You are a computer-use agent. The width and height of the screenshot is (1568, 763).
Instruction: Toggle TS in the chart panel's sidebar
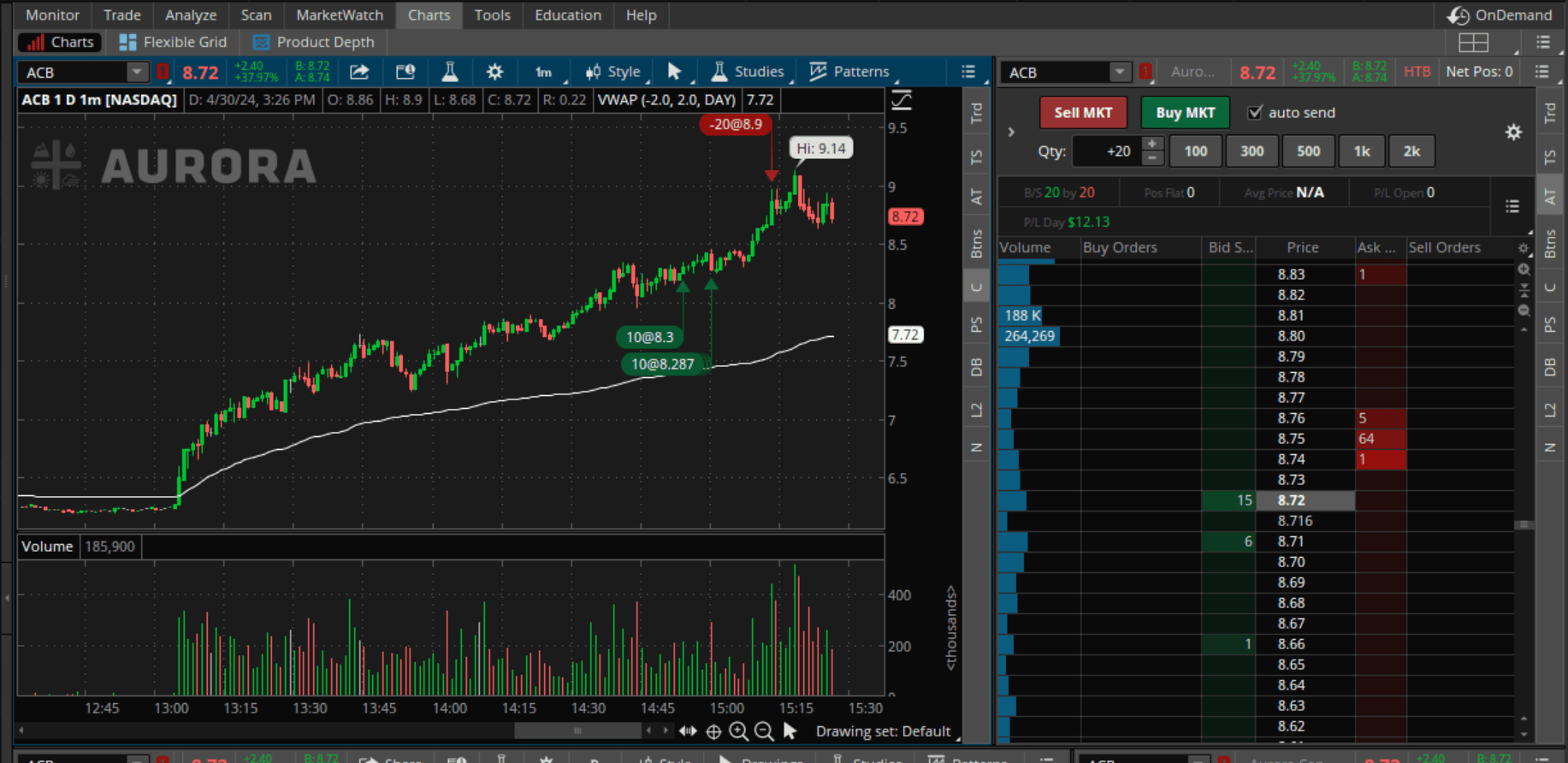(976, 157)
